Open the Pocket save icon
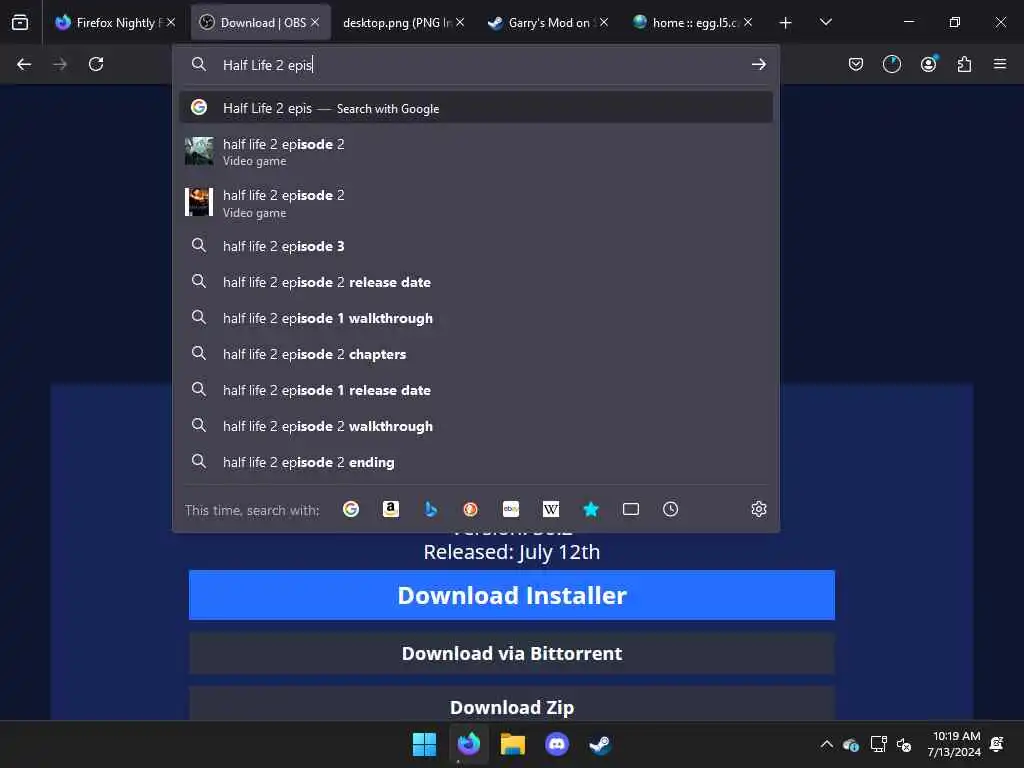This screenshot has height=768, width=1024. coord(856,64)
